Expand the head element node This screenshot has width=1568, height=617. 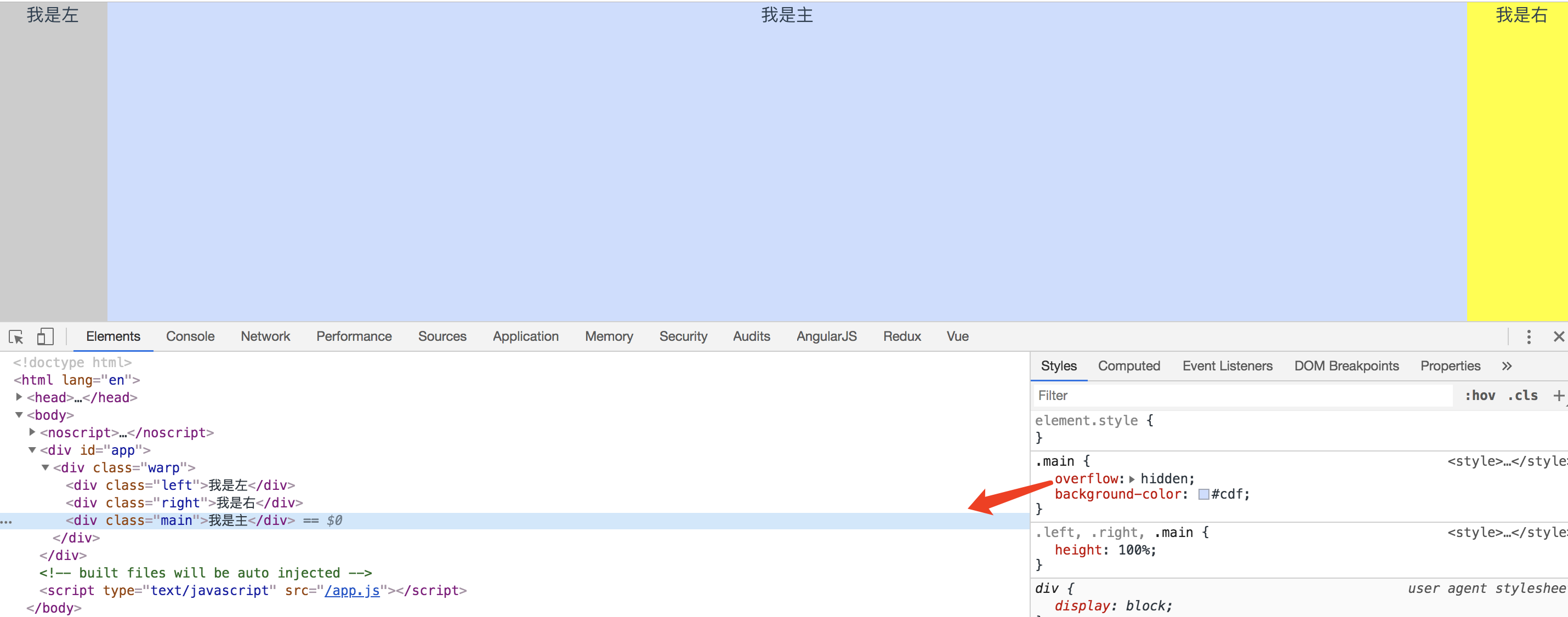point(19,397)
